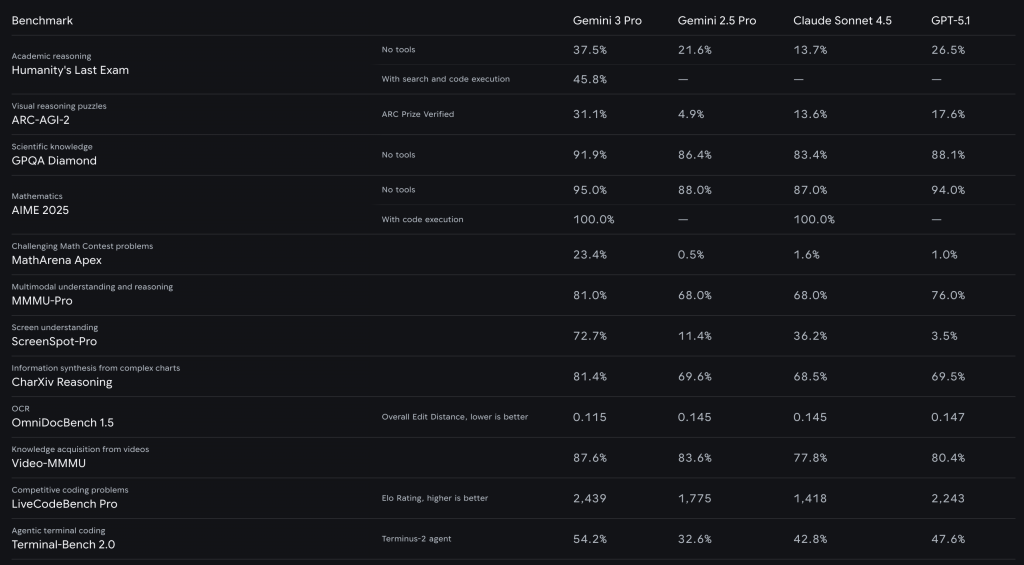Click the AIME 2025 benchmark name
The image size is (1024, 565).
coord(42,211)
